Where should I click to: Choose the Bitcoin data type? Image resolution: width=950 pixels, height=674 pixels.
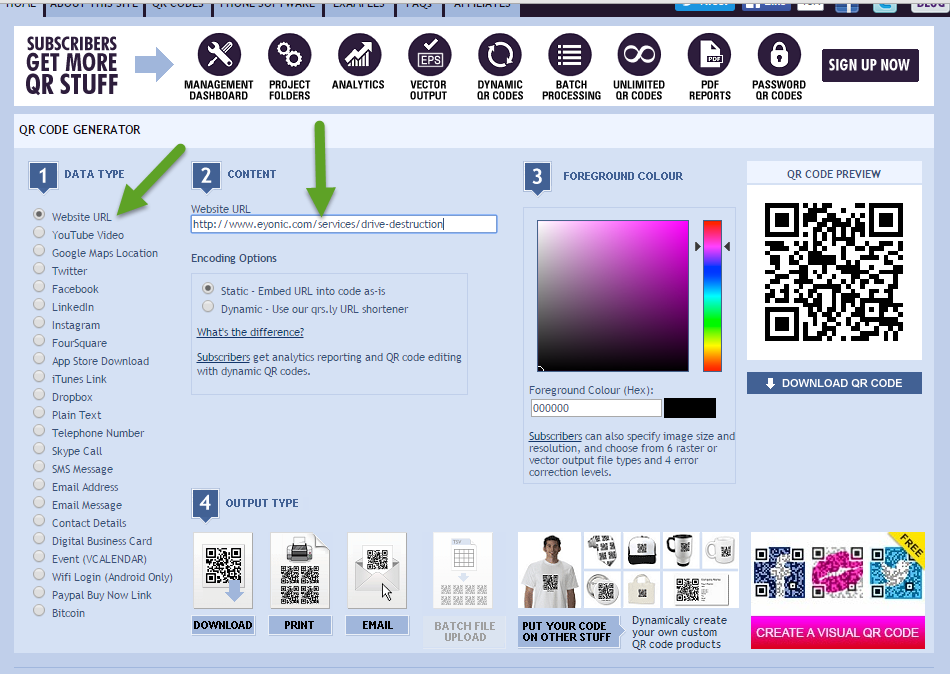tap(39, 610)
